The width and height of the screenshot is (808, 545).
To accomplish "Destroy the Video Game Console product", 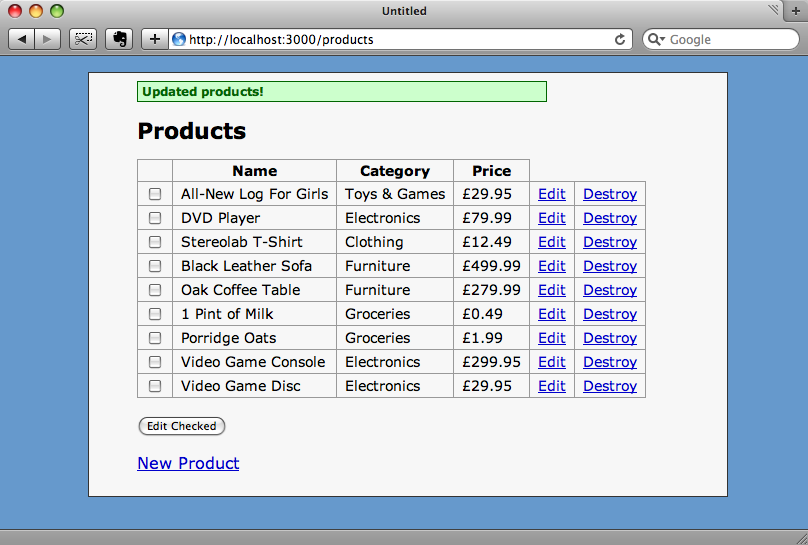I will click(x=610, y=362).
